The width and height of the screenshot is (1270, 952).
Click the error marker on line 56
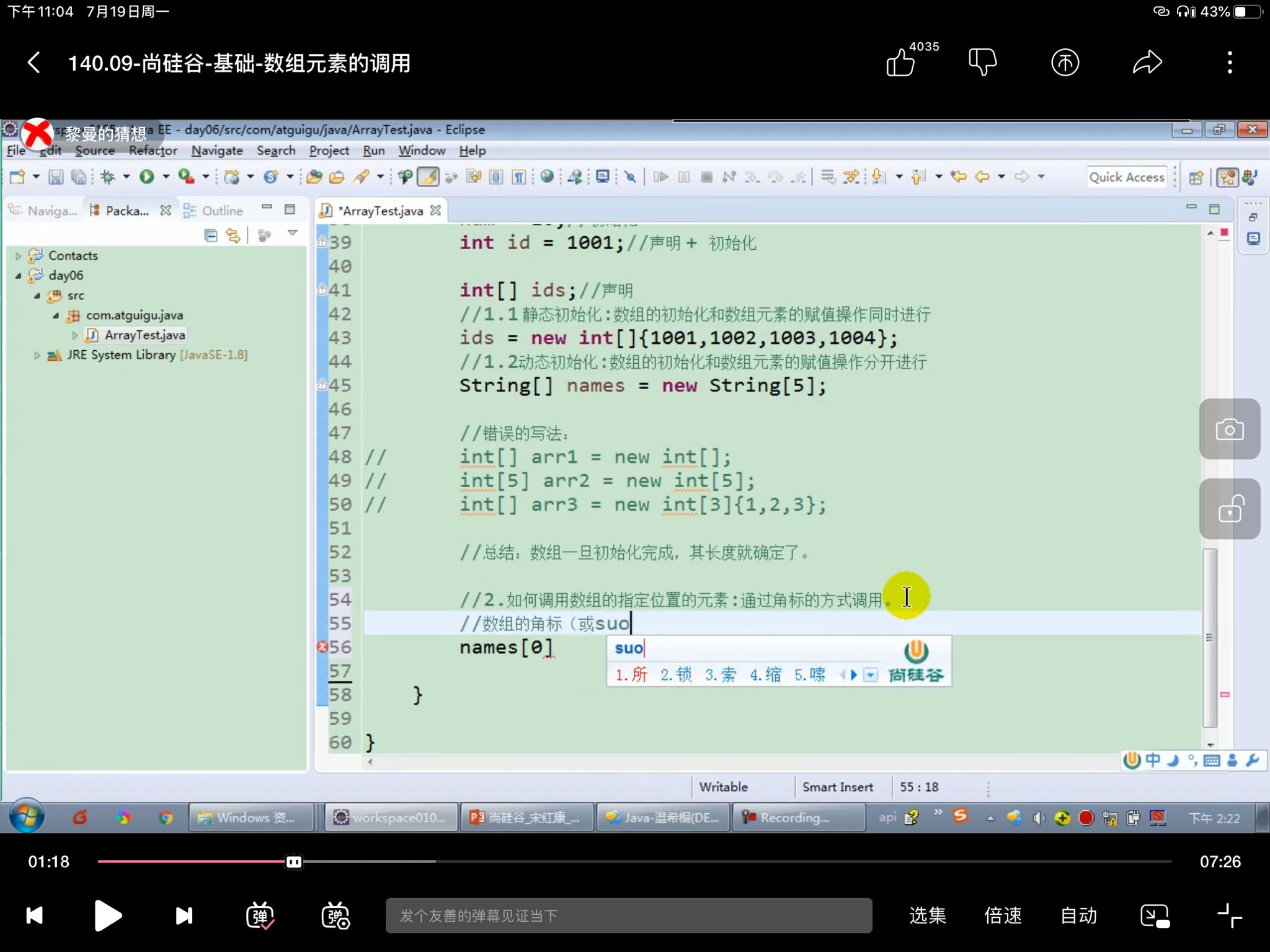(322, 647)
